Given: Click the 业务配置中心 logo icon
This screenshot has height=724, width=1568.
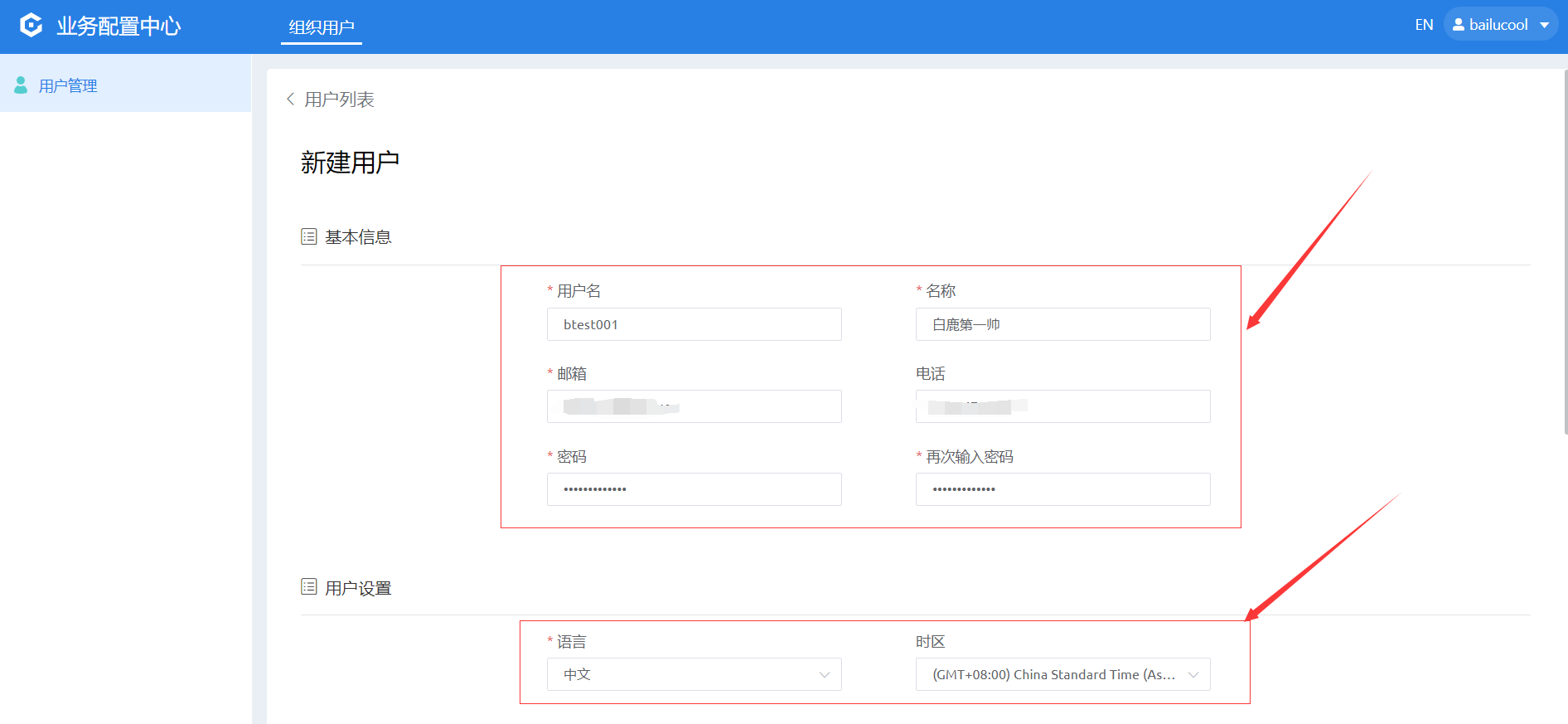Looking at the screenshot, I should click(x=31, y=26).
